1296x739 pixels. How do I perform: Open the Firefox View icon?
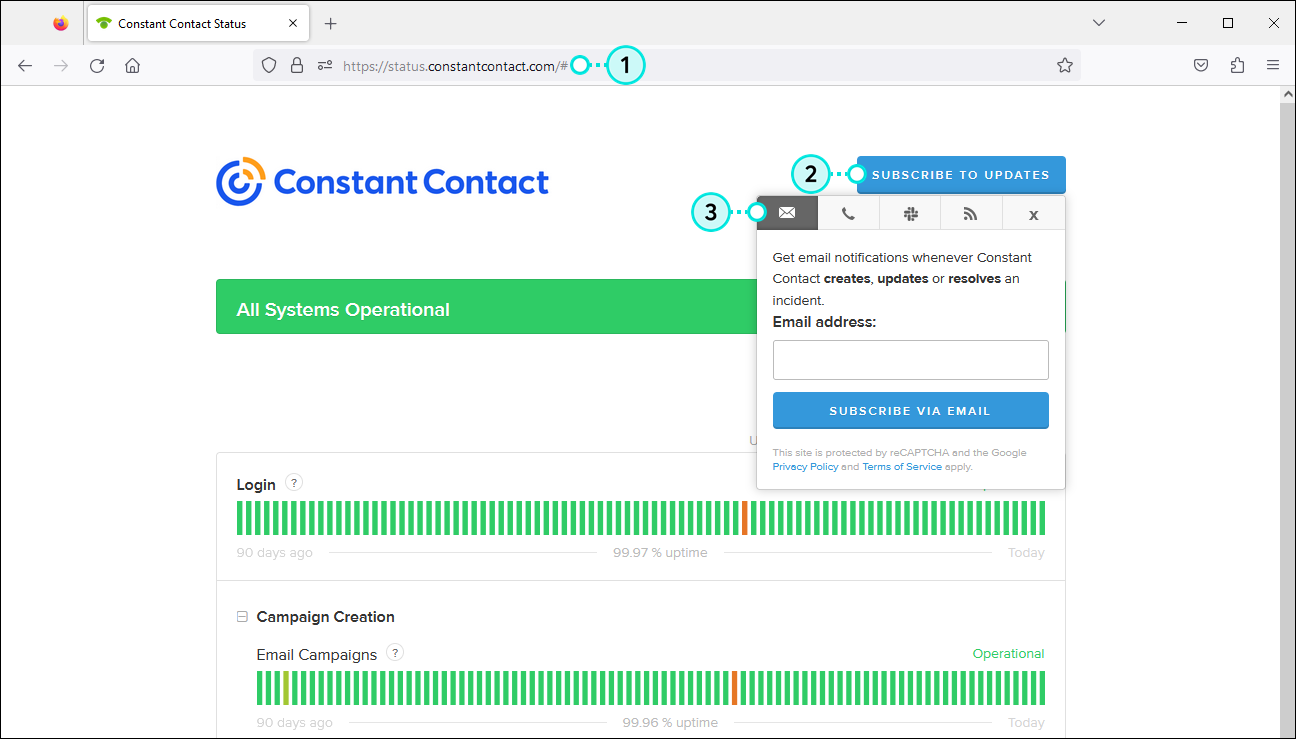coord(61,23)
